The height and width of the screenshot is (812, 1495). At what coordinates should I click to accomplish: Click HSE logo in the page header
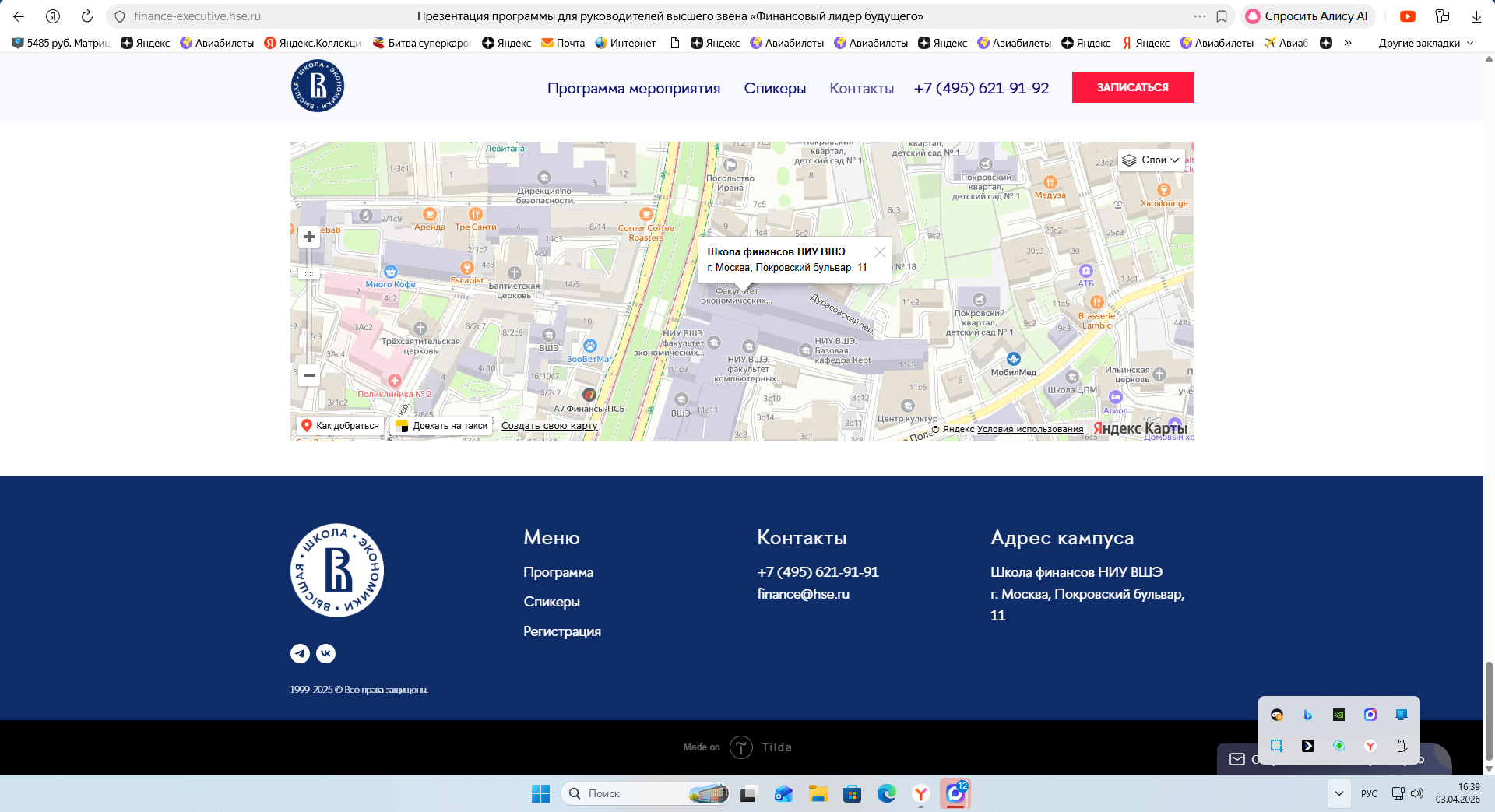[x=318, y=86]
